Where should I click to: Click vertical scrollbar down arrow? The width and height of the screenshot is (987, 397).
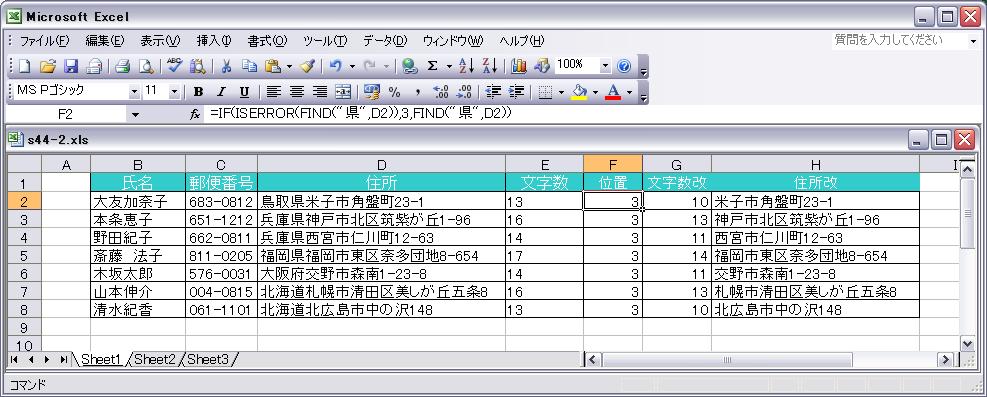click(x=968, y=343)
